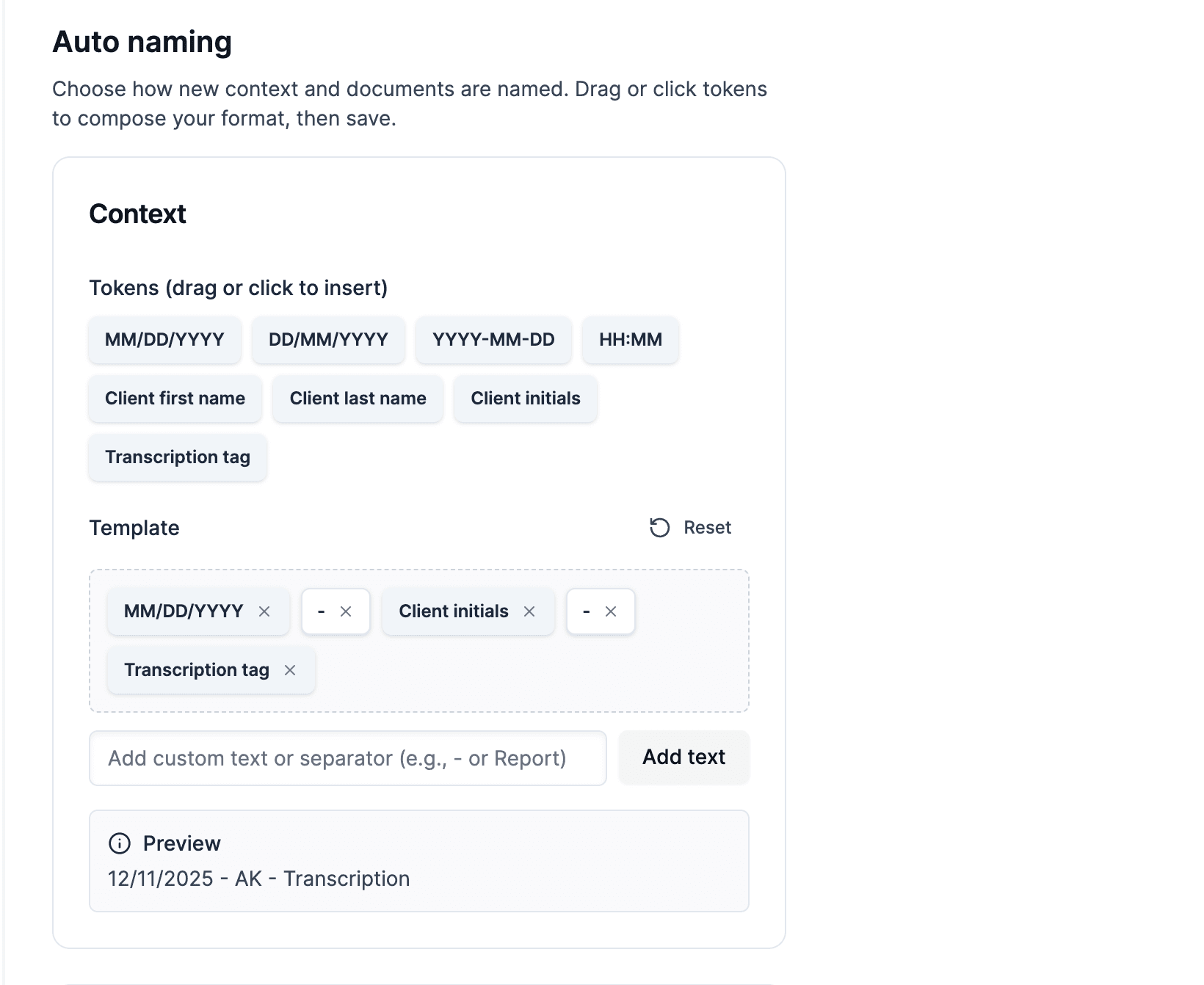1204x985 pixels.
Task: Insert Transcription tag from the tokens list
Action: coord(177,457)
